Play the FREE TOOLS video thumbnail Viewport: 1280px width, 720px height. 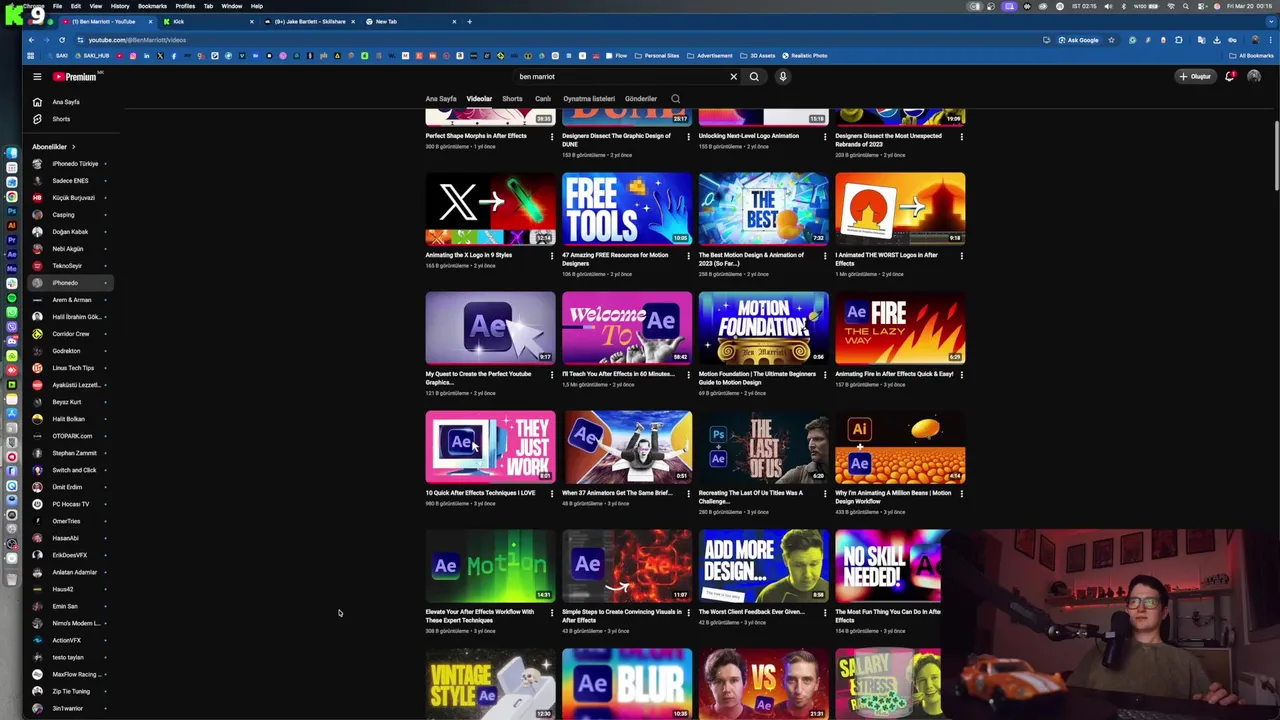click(x=627, y=209)
